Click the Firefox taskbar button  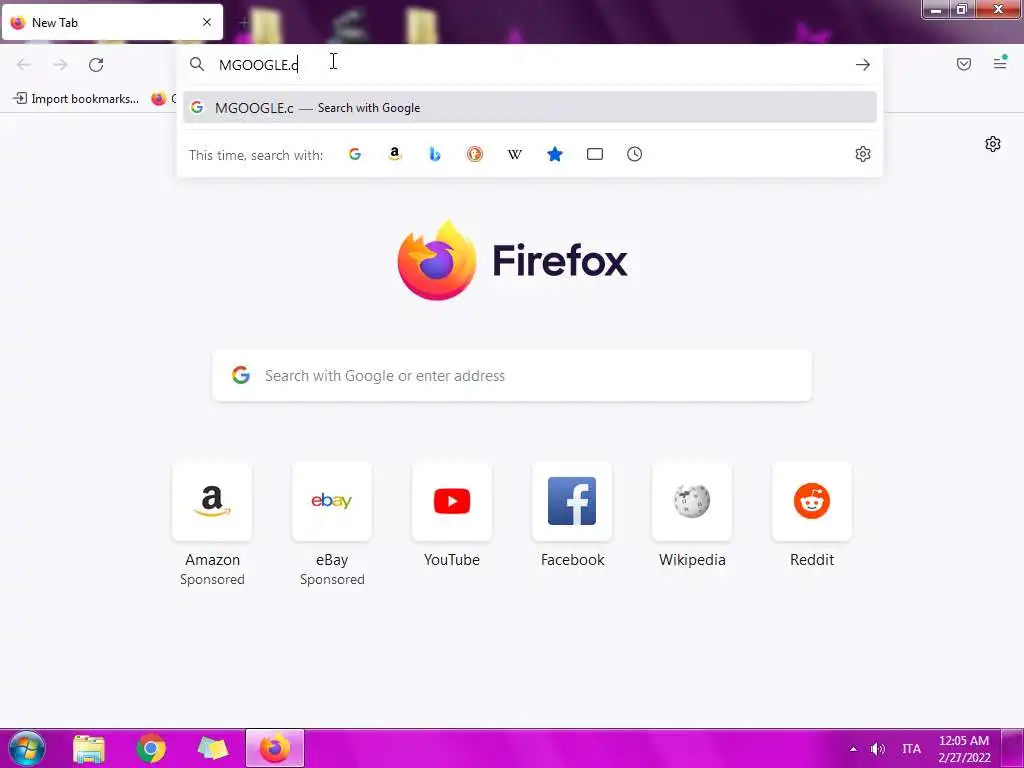tap(274, 748)
